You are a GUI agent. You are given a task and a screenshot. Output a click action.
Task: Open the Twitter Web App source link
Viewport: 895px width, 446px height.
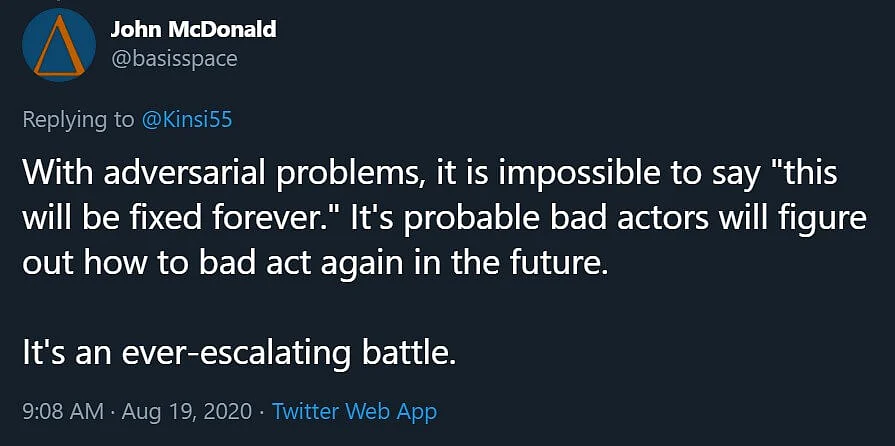point(354,411)
